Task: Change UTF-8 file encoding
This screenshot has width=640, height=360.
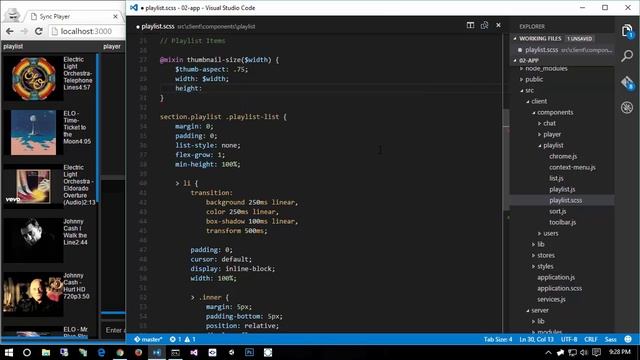Action: tap(569, 339)
